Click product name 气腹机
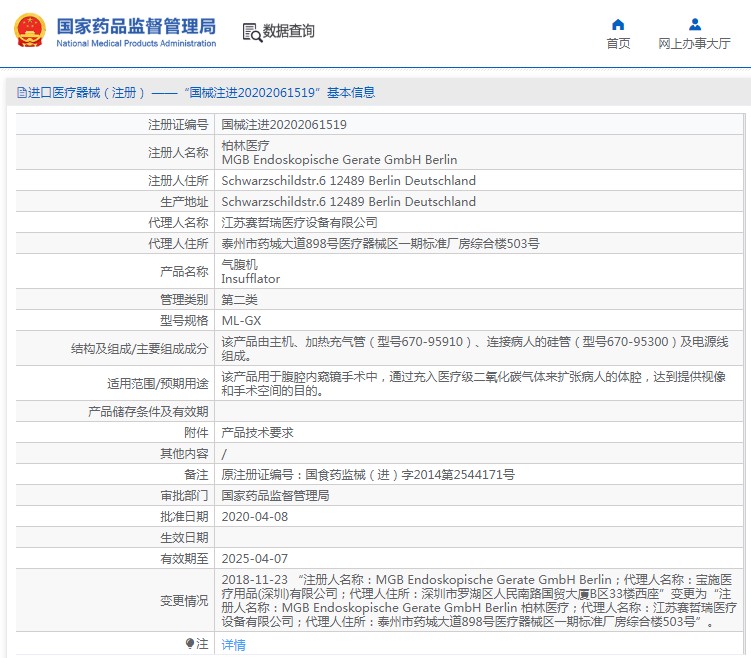 point(239,264)
